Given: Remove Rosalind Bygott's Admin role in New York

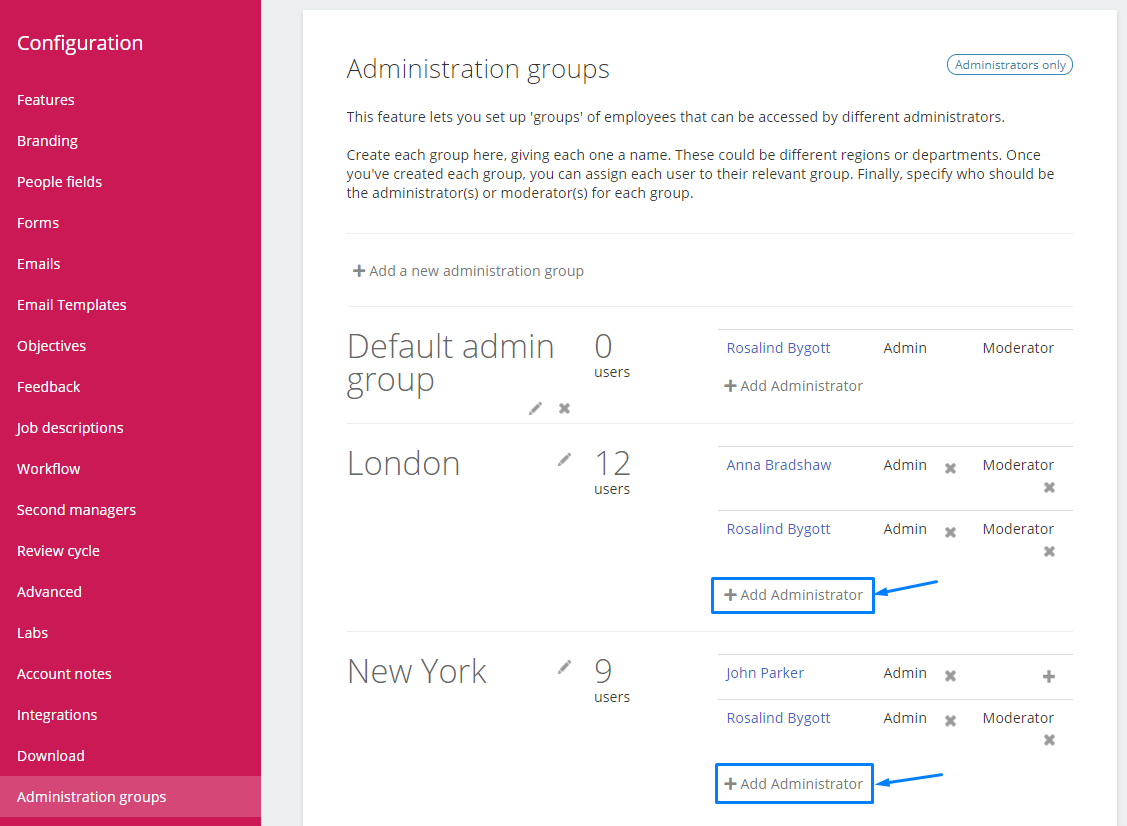Looking at the screenshot, I should (950, 720).
